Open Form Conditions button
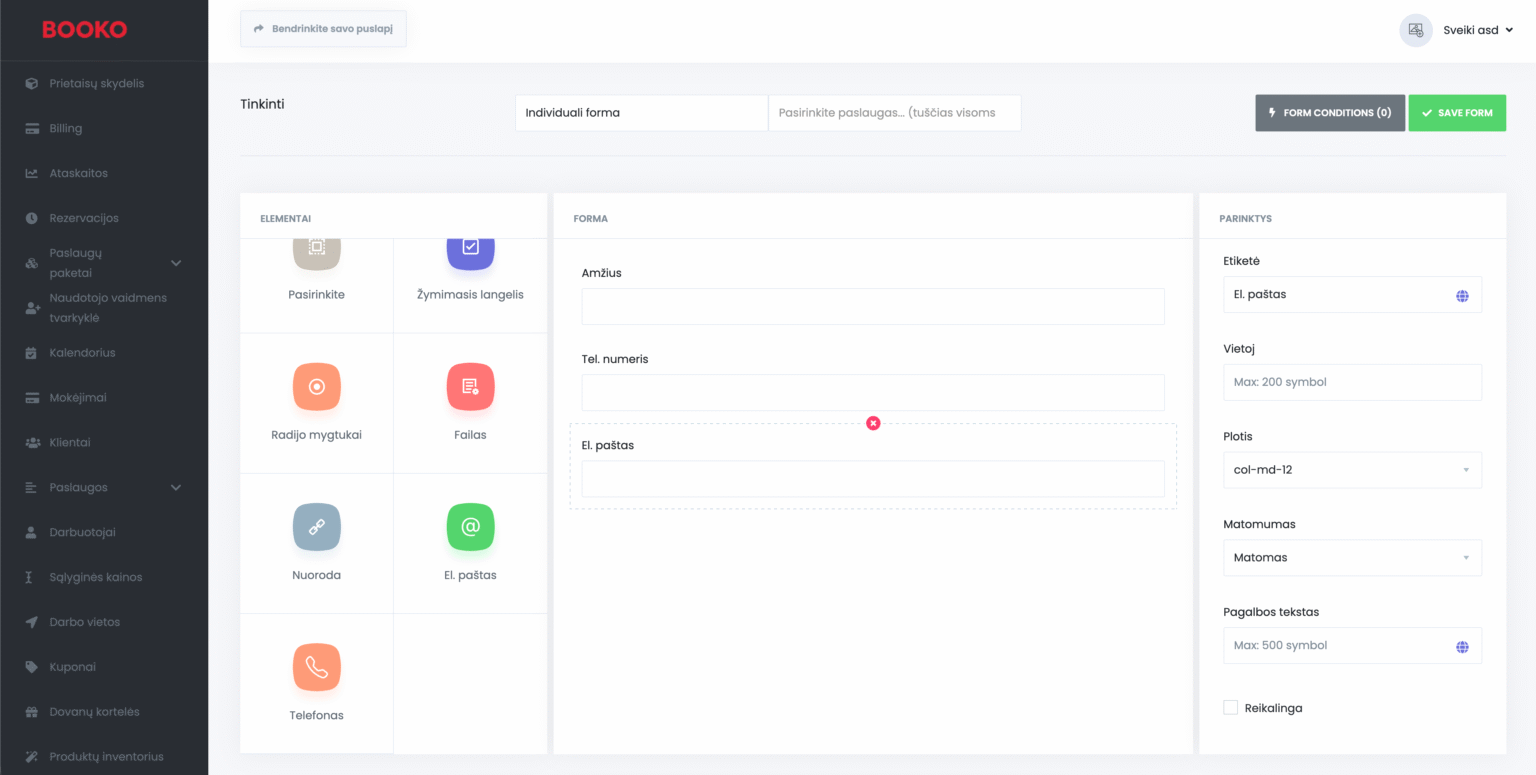 point(1329,113)
